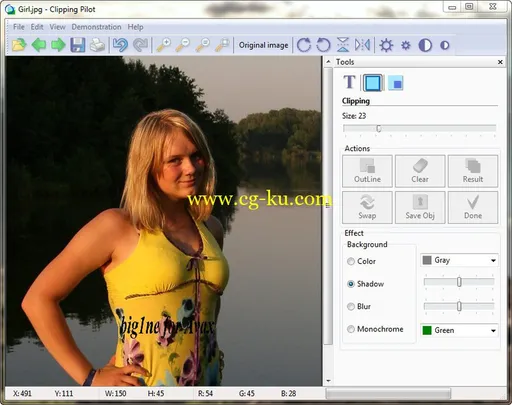
Task: Click the clipping Size slider handle
Action: (x=379, y=128)
